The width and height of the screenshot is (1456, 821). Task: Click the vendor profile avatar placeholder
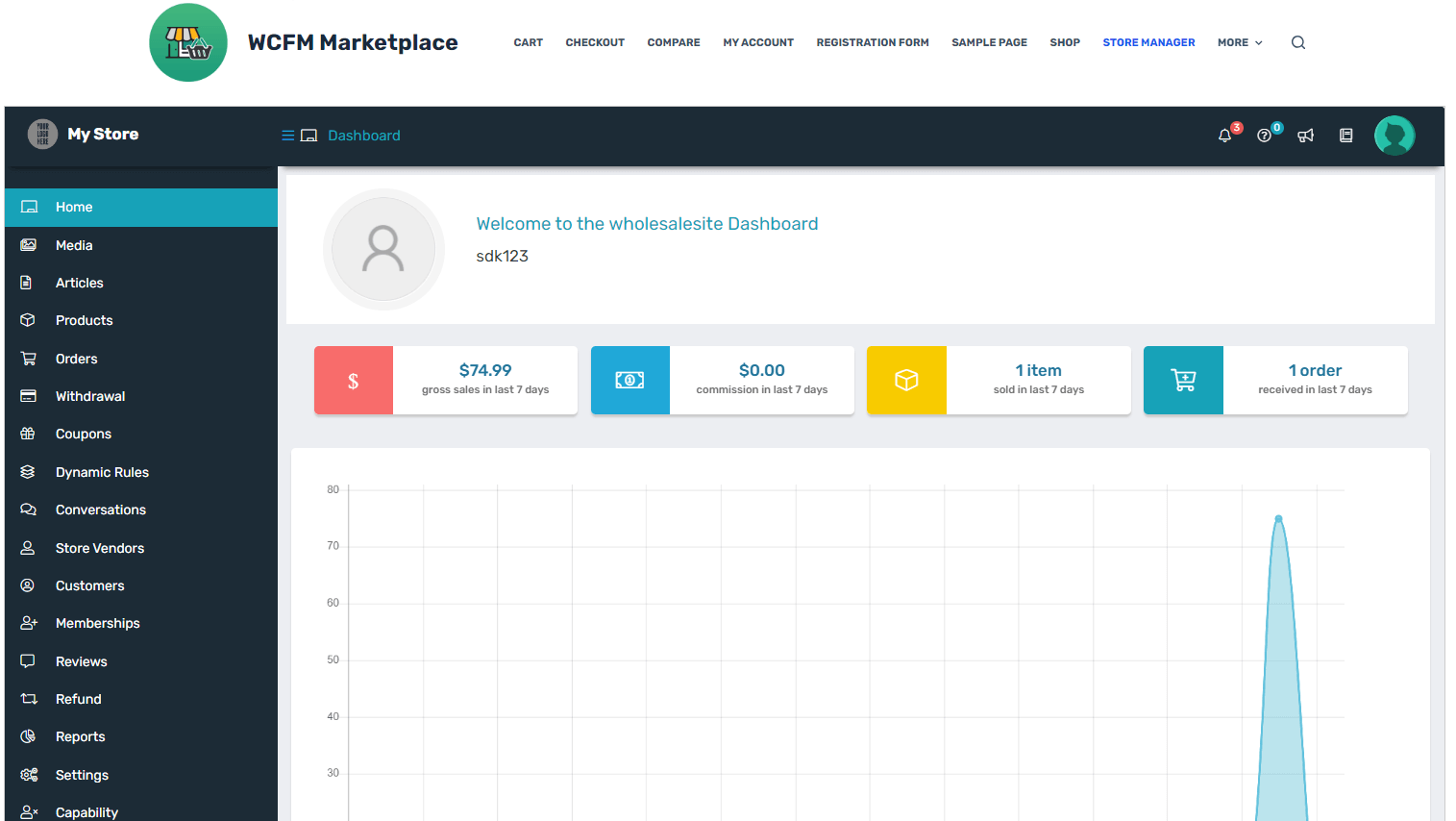click(383, 249)
